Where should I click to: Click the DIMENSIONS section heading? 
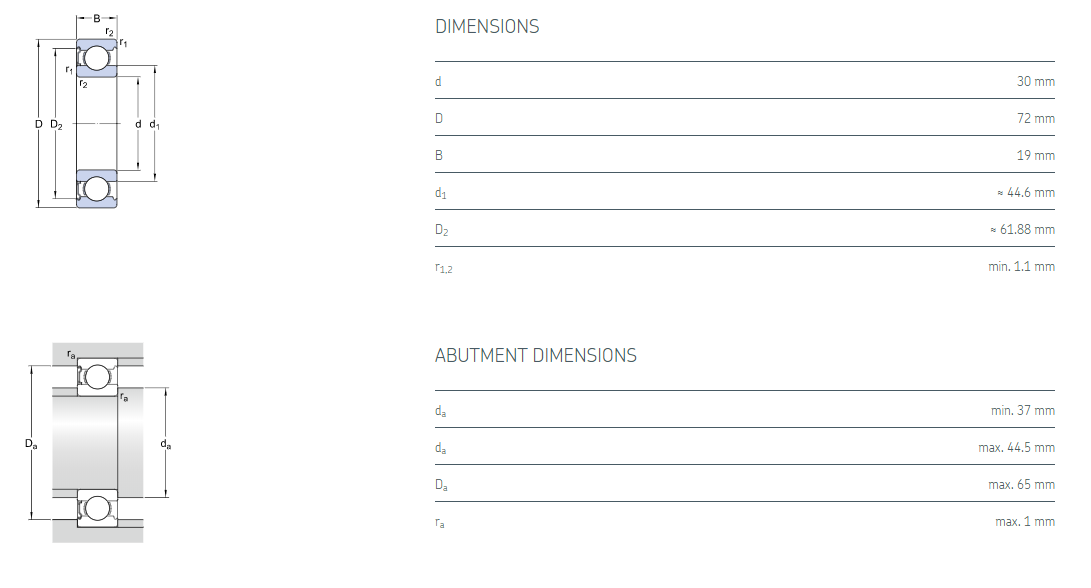(x=487, y=27)
